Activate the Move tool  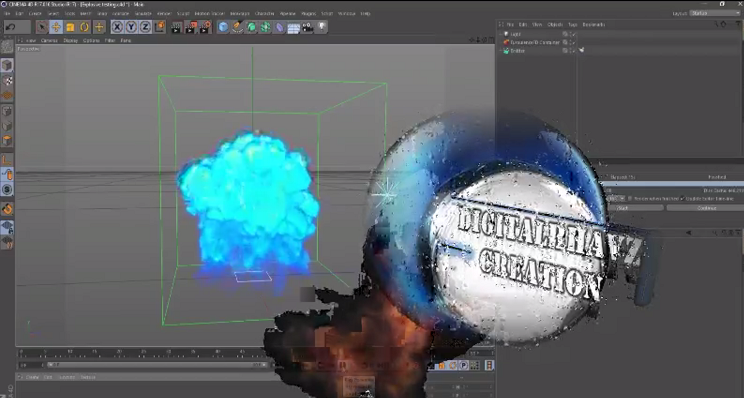(x=56, y=27)
